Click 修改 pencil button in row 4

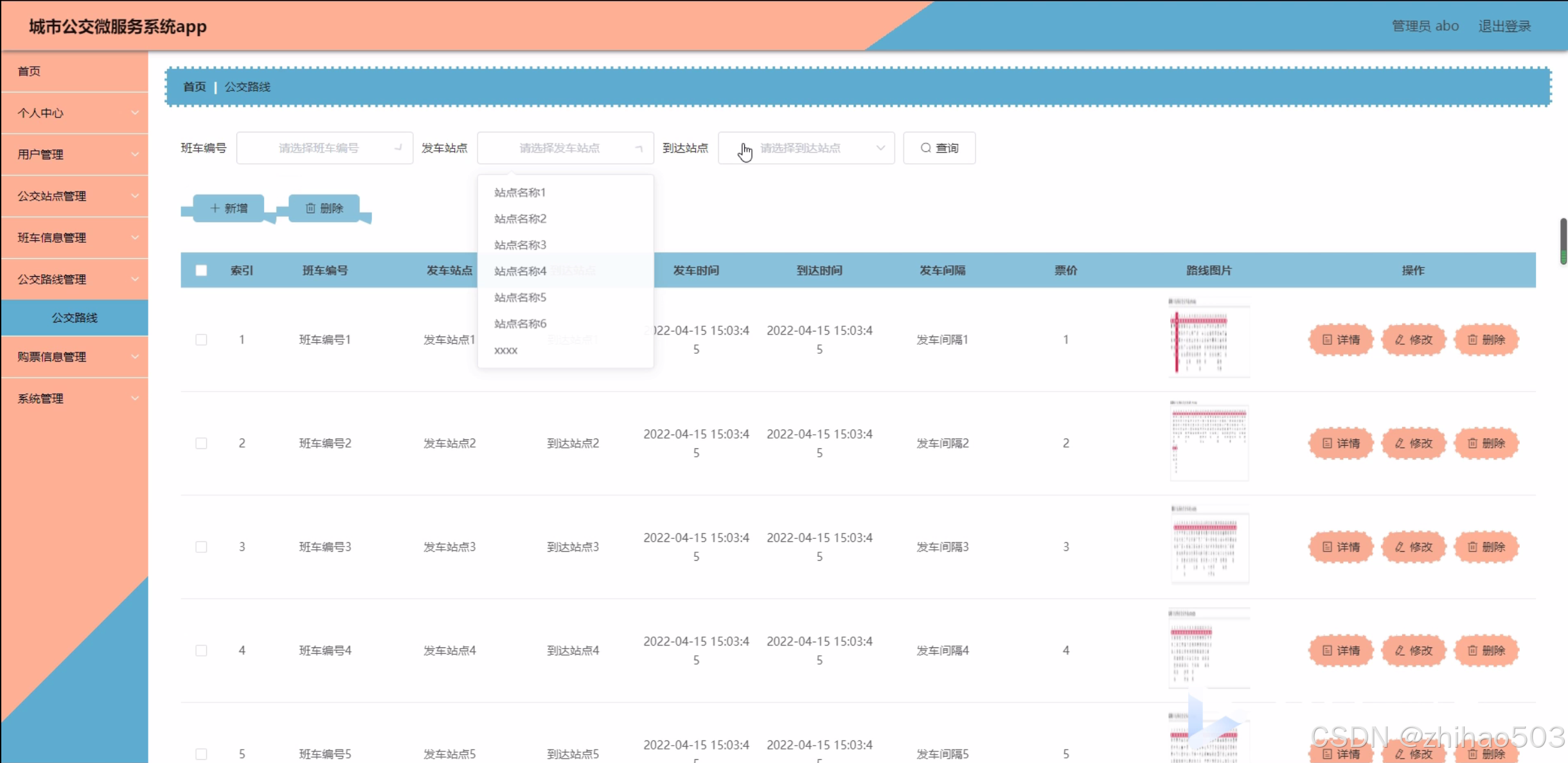[1413, 651]
